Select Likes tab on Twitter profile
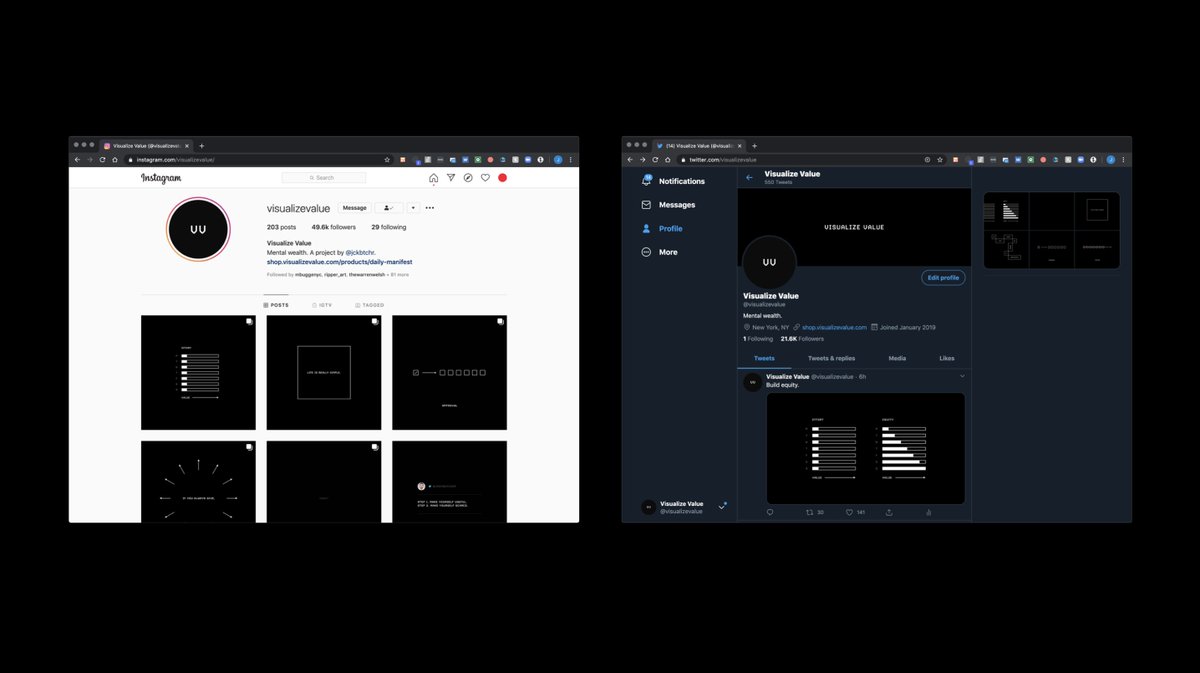Viewport: 1200px width, 673px height. click(x=947, y=358)
